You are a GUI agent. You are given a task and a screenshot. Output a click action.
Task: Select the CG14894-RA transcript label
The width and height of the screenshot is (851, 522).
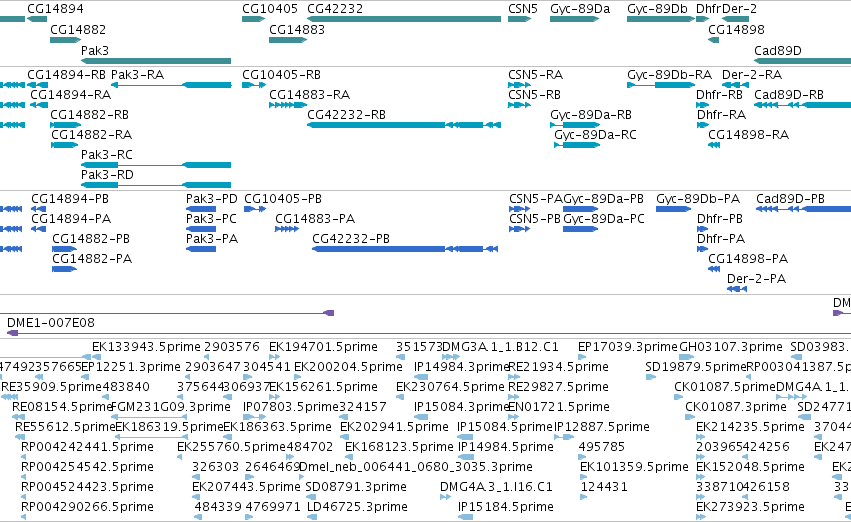click(x=71, y=94)
